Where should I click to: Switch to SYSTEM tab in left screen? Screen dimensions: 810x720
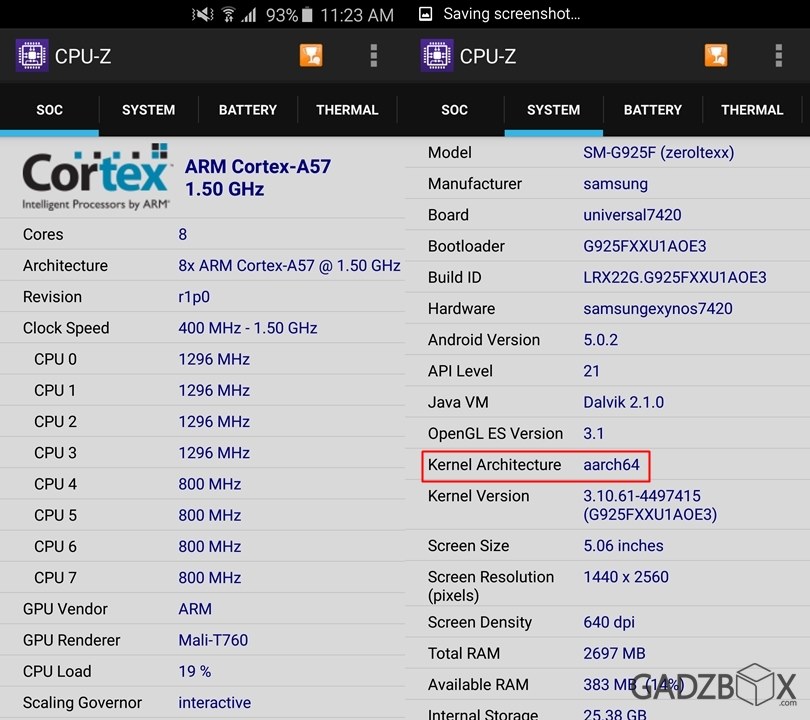[148, 110]
